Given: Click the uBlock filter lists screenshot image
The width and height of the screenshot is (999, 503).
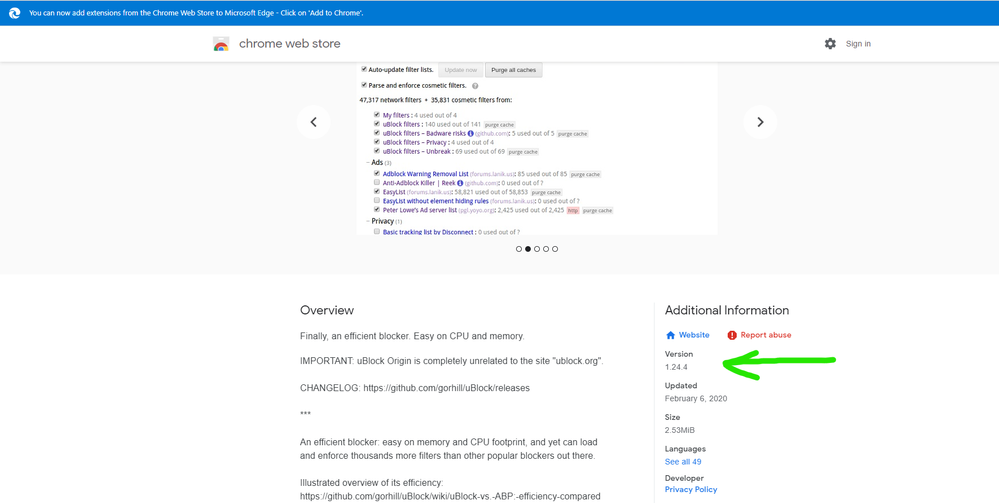Looking at the screenshot, I should point(537,149).
